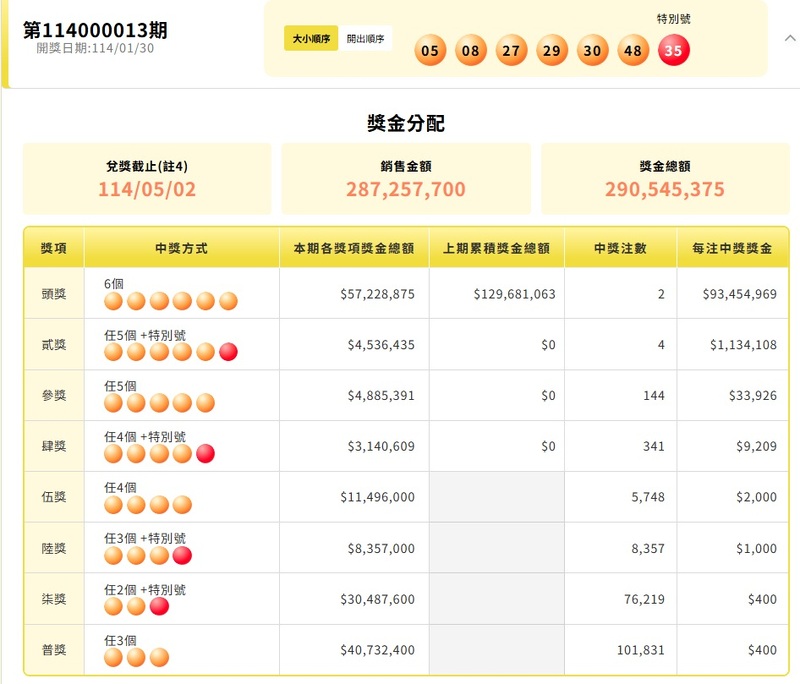Image resolution: width=800 pixels, height=684 pixels.
Task: Switch to the 開出順序 tab
Action: coord(367,39)
